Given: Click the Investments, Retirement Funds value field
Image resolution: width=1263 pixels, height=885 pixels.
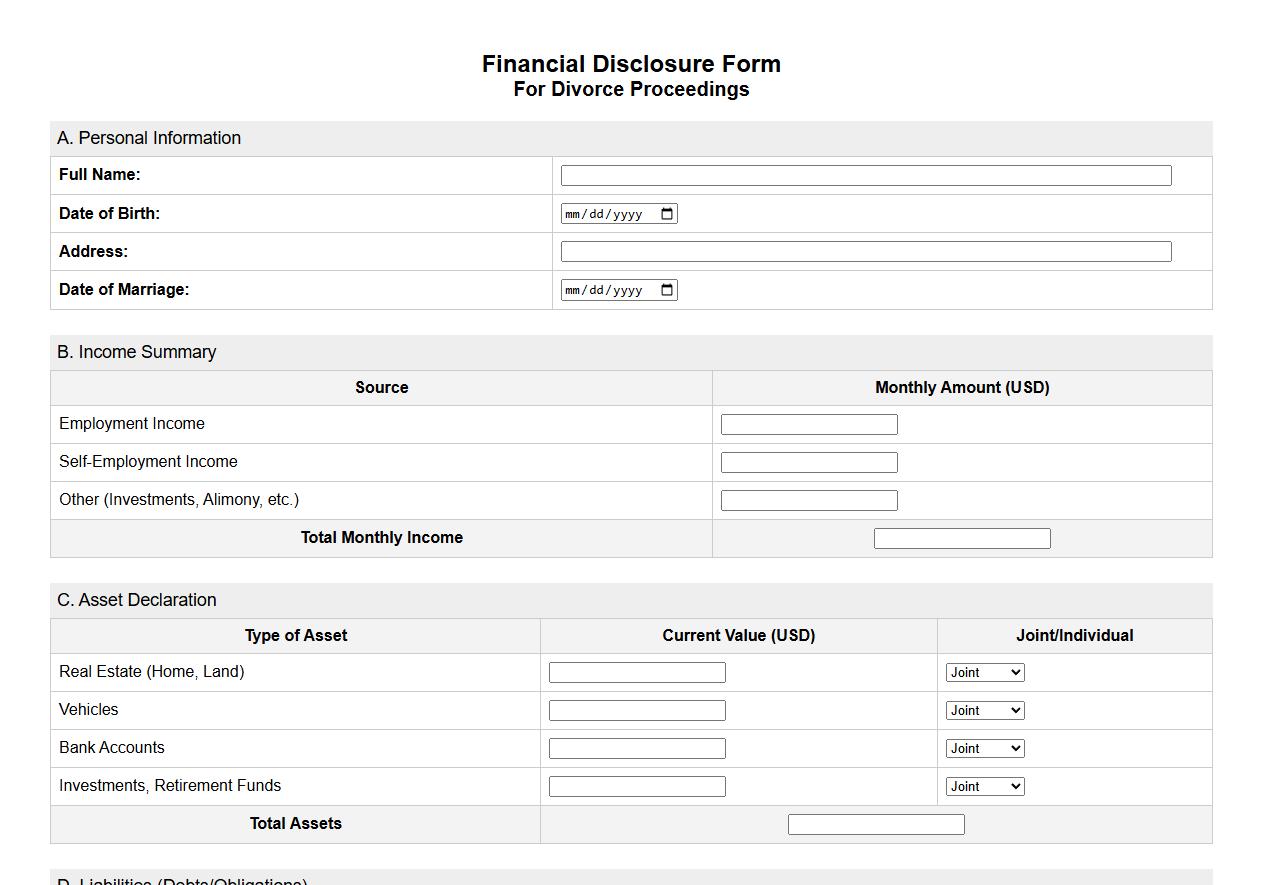Looking at the screenshot, I should [x=637, y=786].
